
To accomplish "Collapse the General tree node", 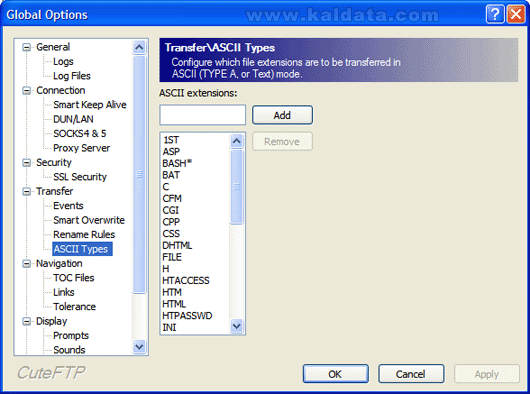I will coord(26,47).
